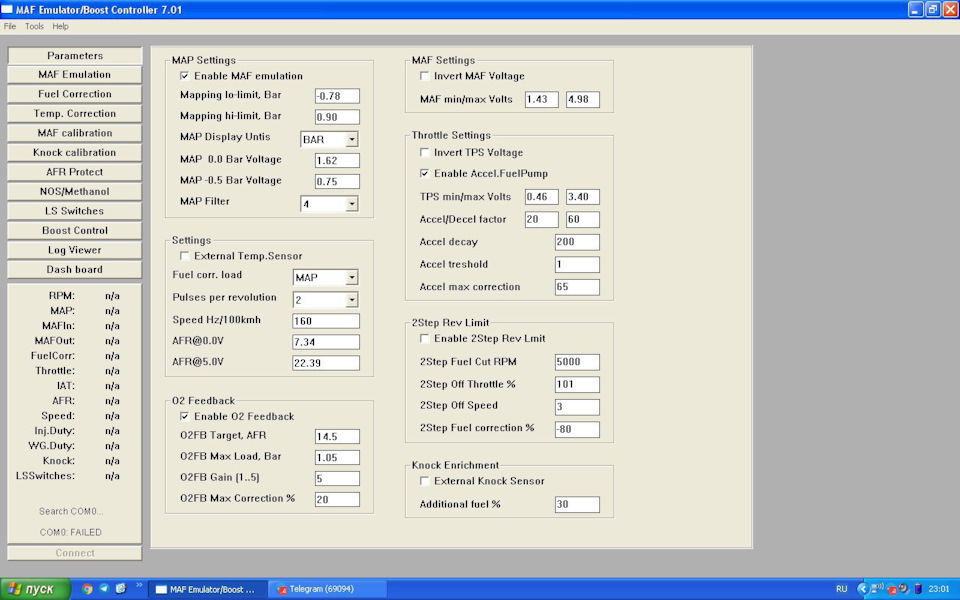960x600 pixels.
Task: Click the MAF Emulator/Boost taskbar button
Action: [208, 590]
